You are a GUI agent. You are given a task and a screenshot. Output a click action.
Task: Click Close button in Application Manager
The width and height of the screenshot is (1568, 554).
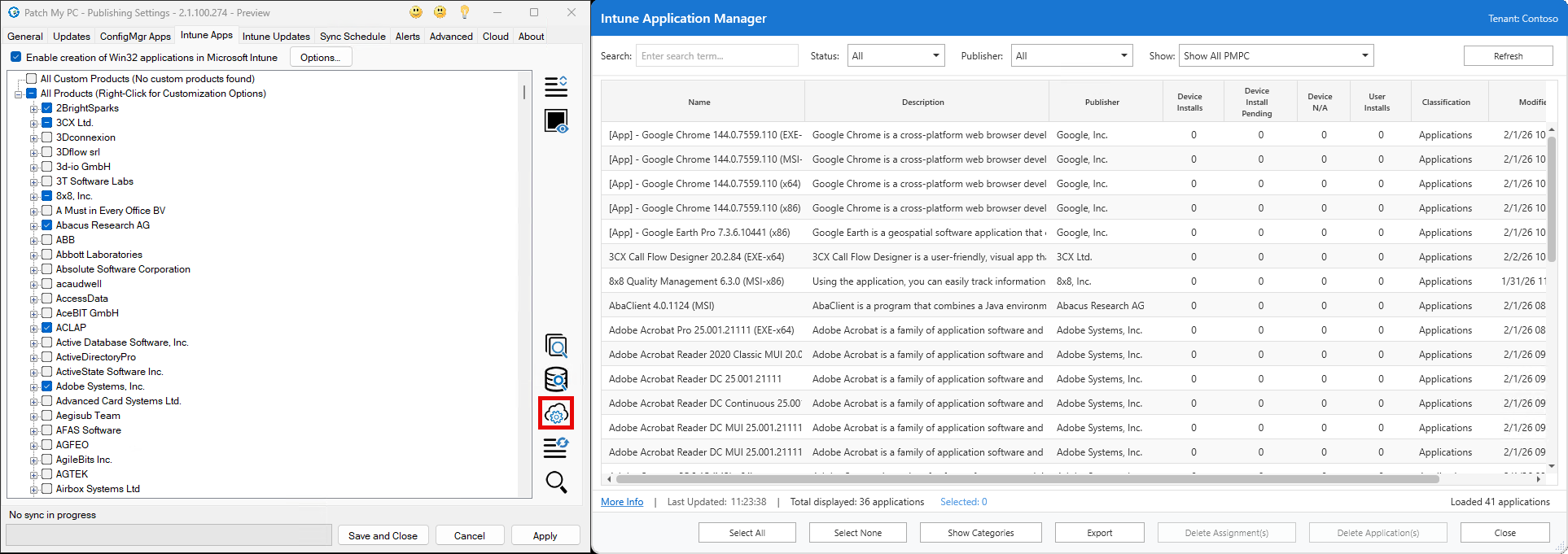(x=1504, y=533)
